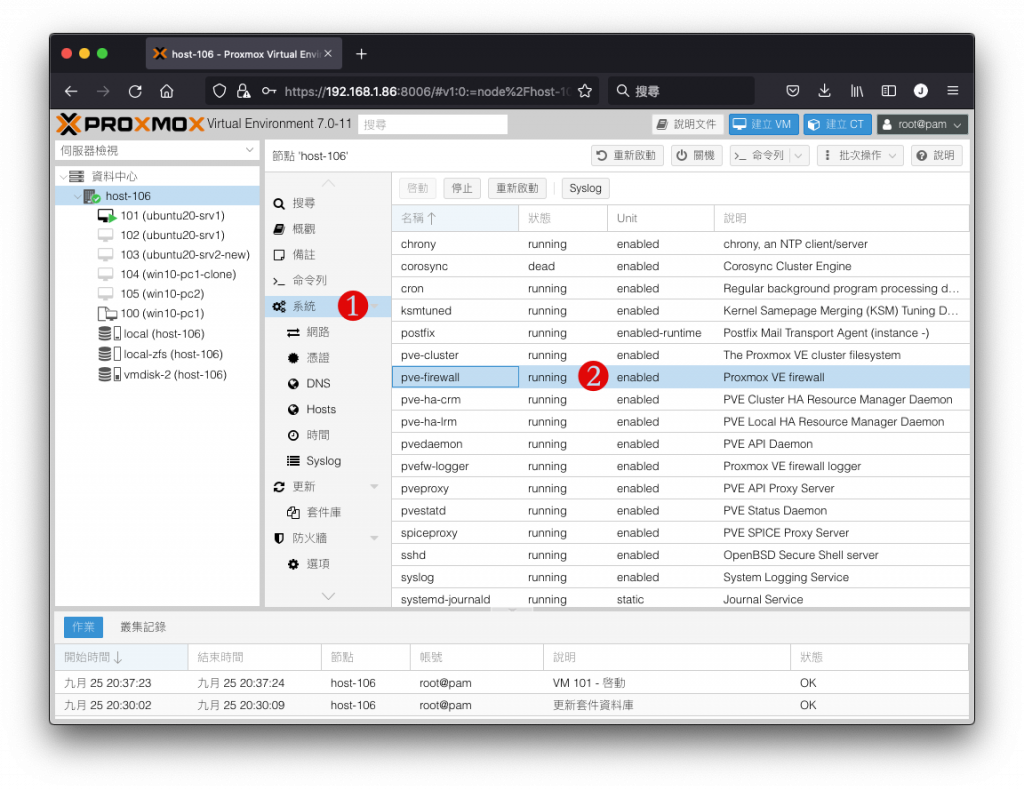Open the DNS menu item
Image resolution: width=1024 pixels, height=790 pixels.
318,383
